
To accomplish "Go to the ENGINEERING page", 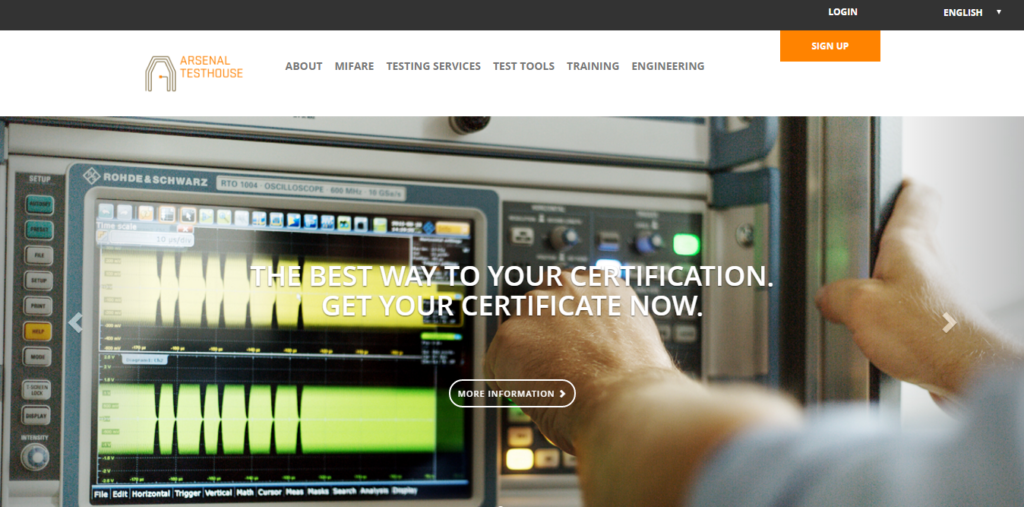I will coord(667,66).
